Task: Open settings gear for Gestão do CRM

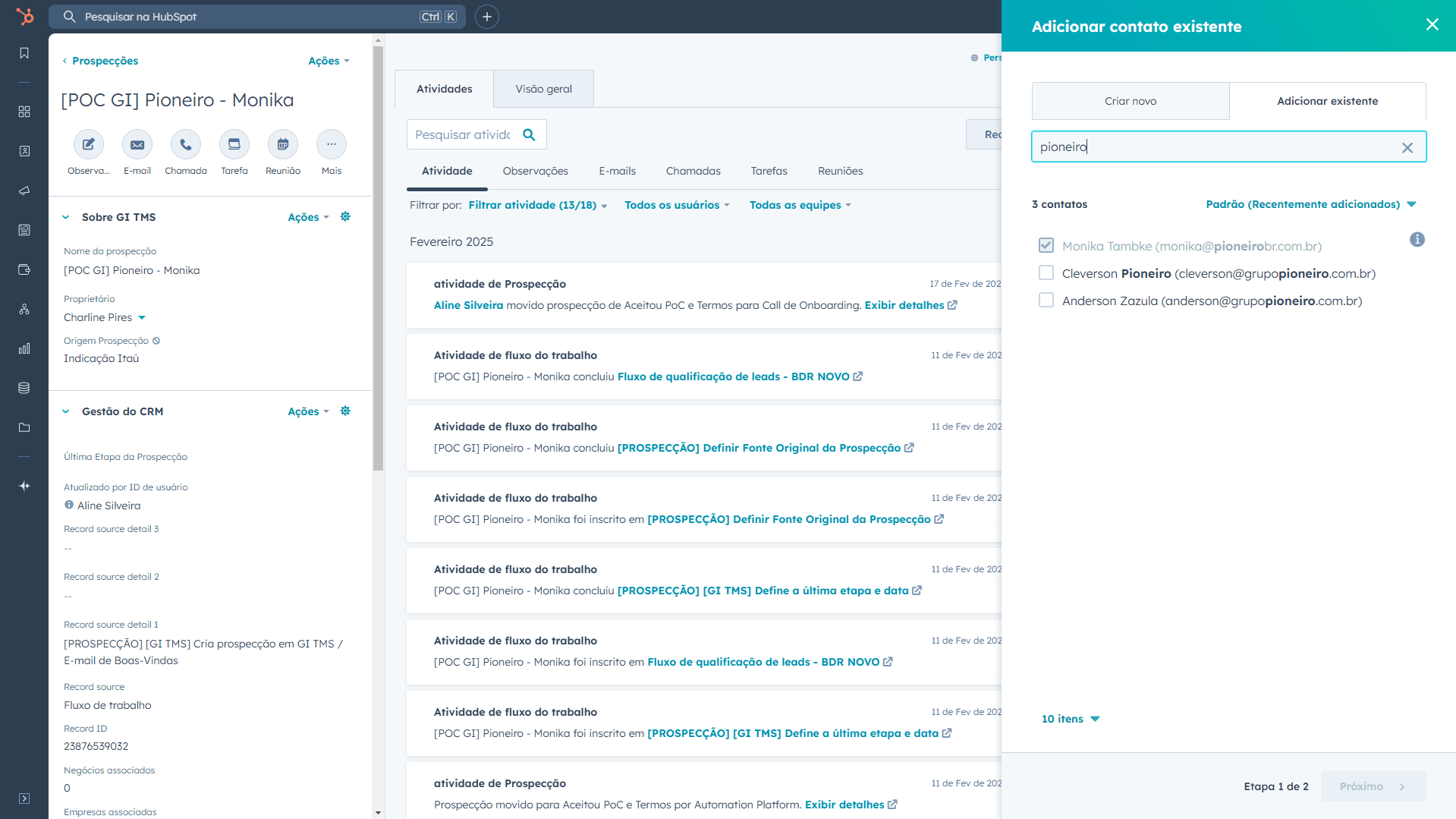Action: 345,411
